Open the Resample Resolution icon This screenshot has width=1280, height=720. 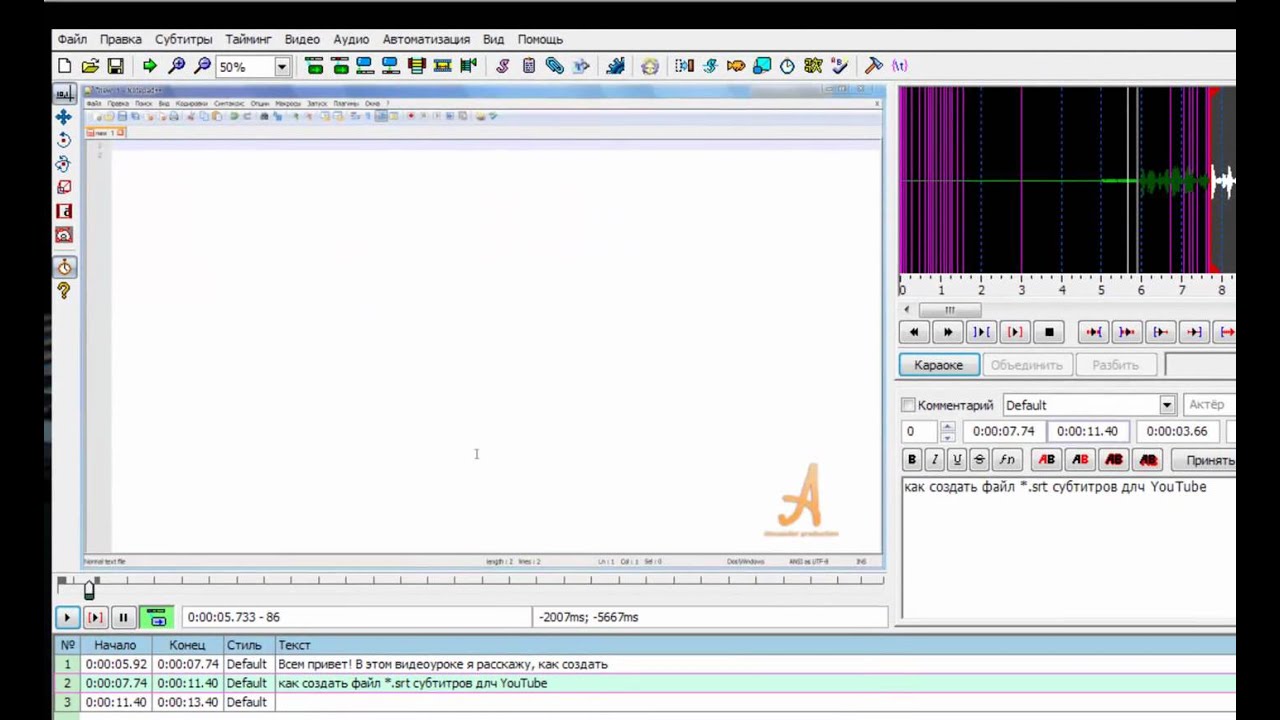pyautogui.click(x=761, y=66)
